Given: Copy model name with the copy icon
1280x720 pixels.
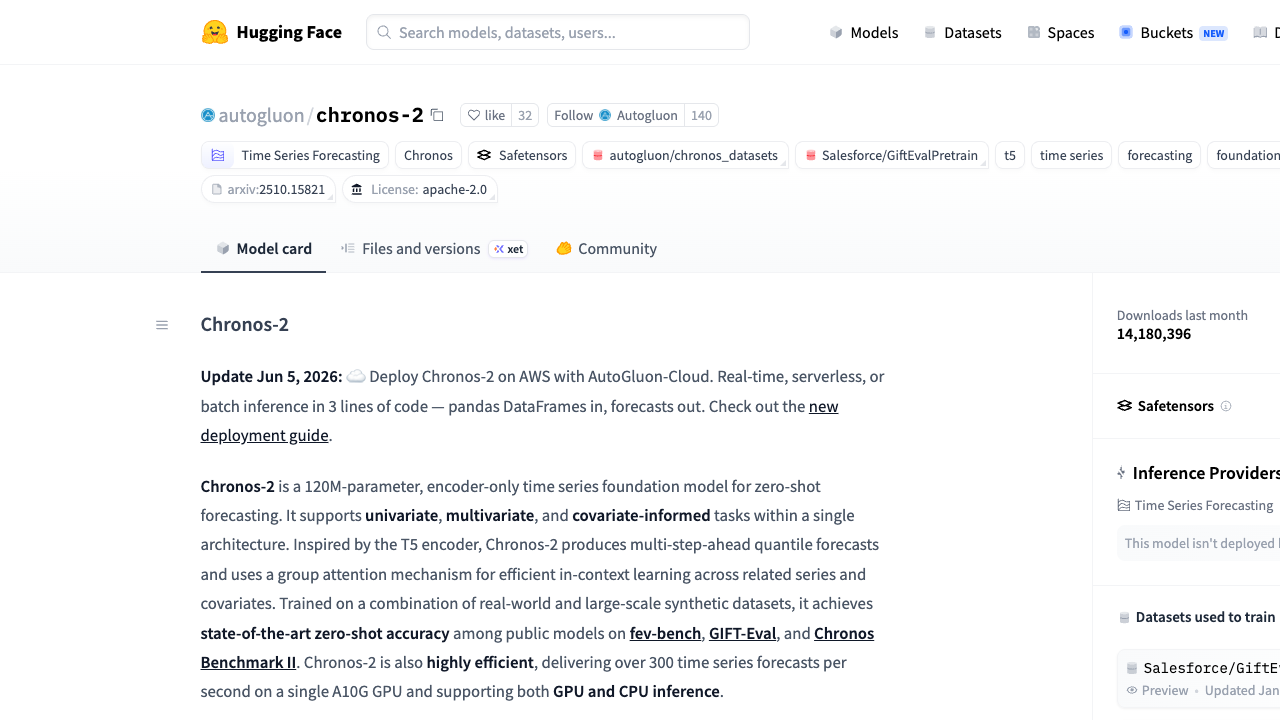Looking at the screenshot, I should click(437, 115).
